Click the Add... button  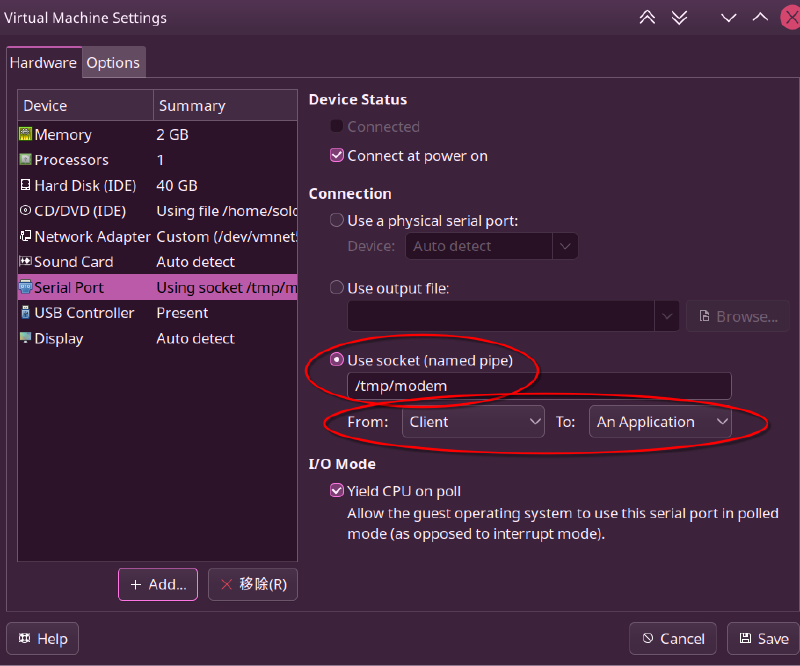pyautogui.click(x=158, y=584)
